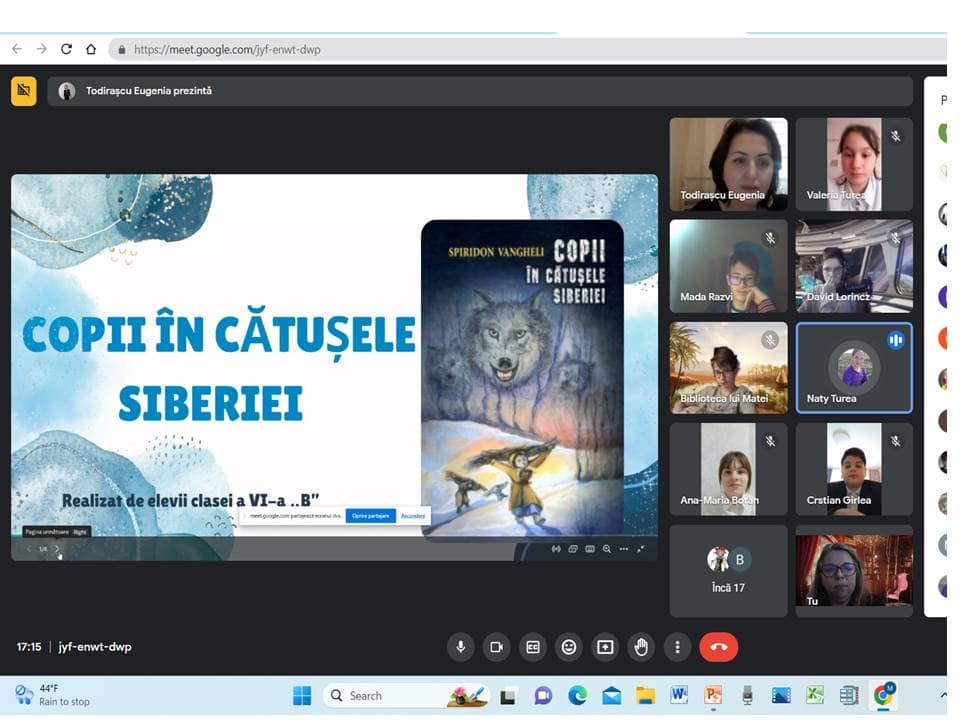Select the Naty Turea participant tile
This screenshot has height=720, width=960.
(x=854, y=368)
